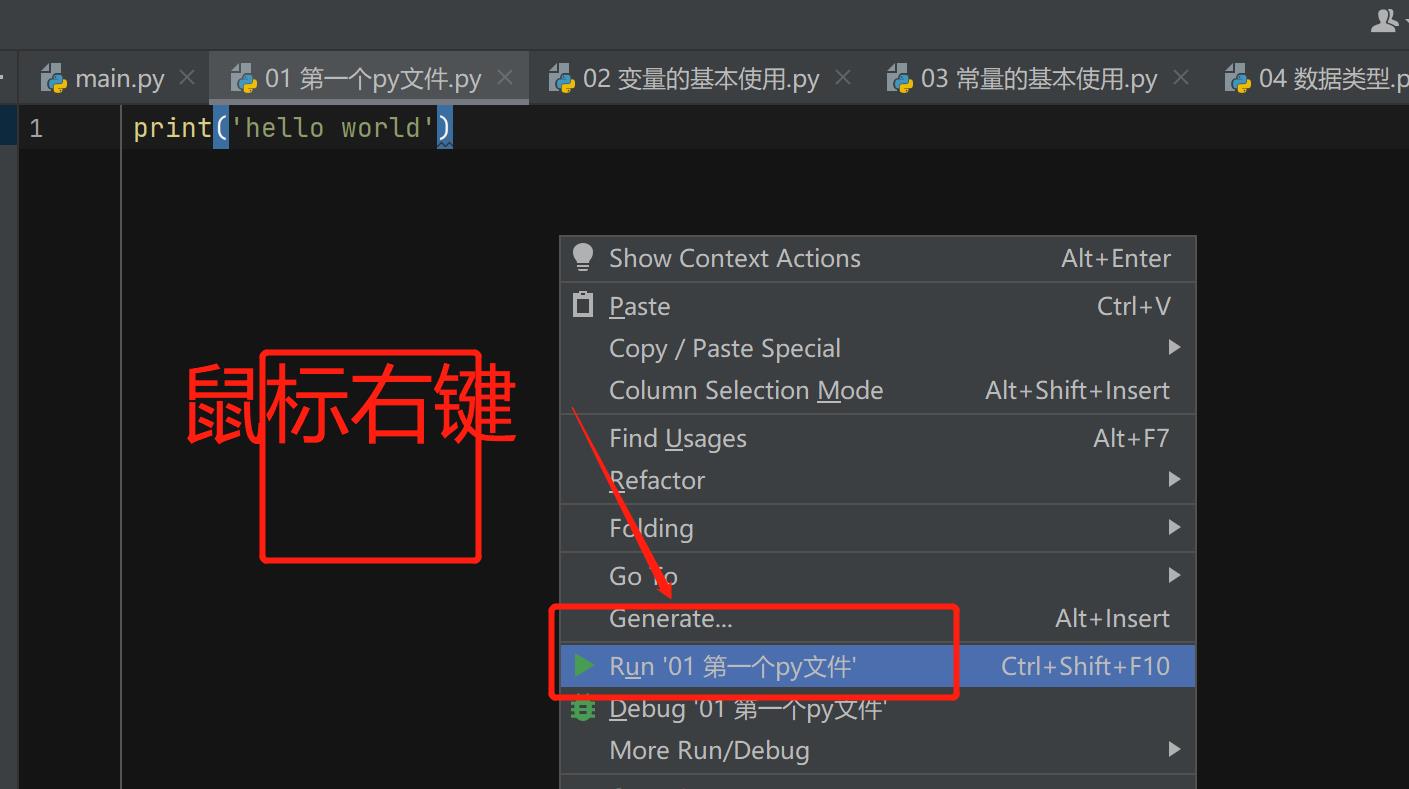Expand the Go To submenu
This screenshot has height=789, width=1409.
(x=877, y=576)
